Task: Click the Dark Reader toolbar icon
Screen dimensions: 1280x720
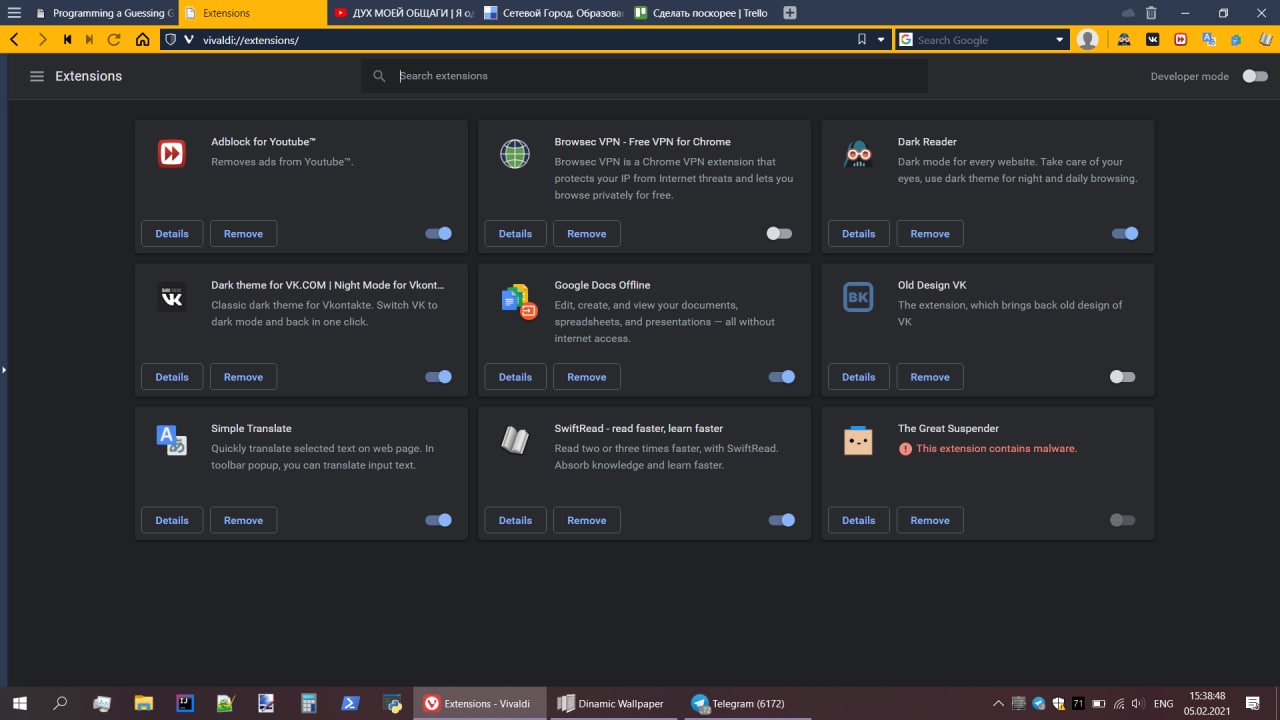Action: 1125,40
